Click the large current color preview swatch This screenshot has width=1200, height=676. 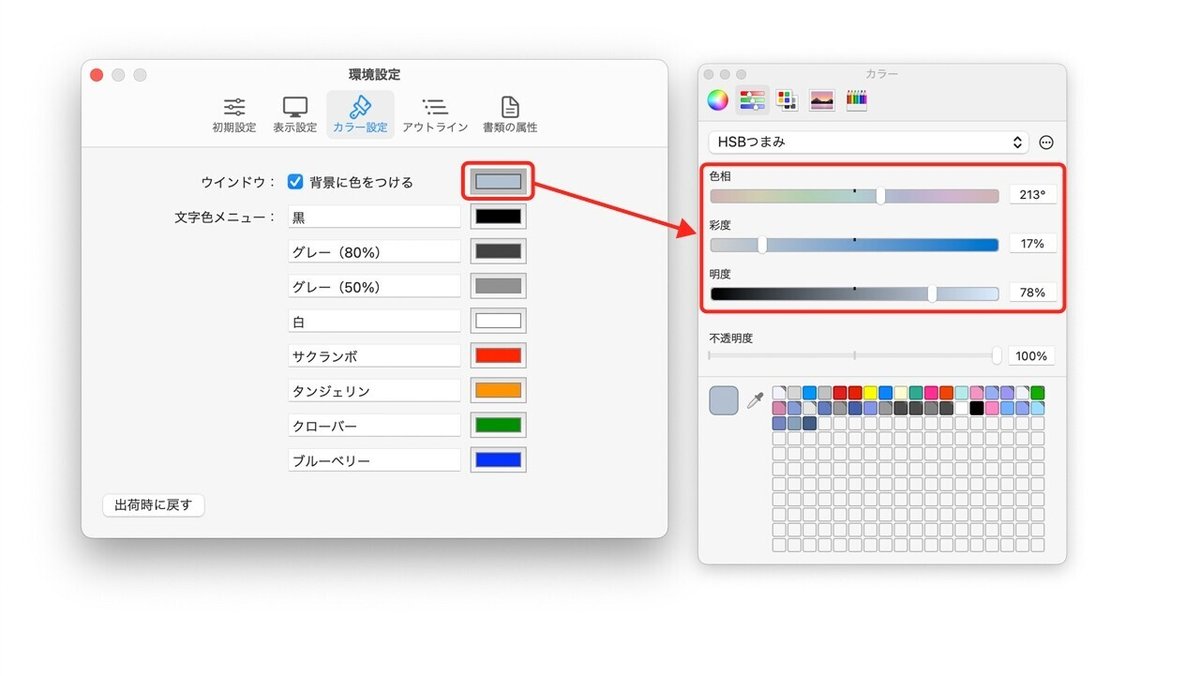(x=724, y=400)
